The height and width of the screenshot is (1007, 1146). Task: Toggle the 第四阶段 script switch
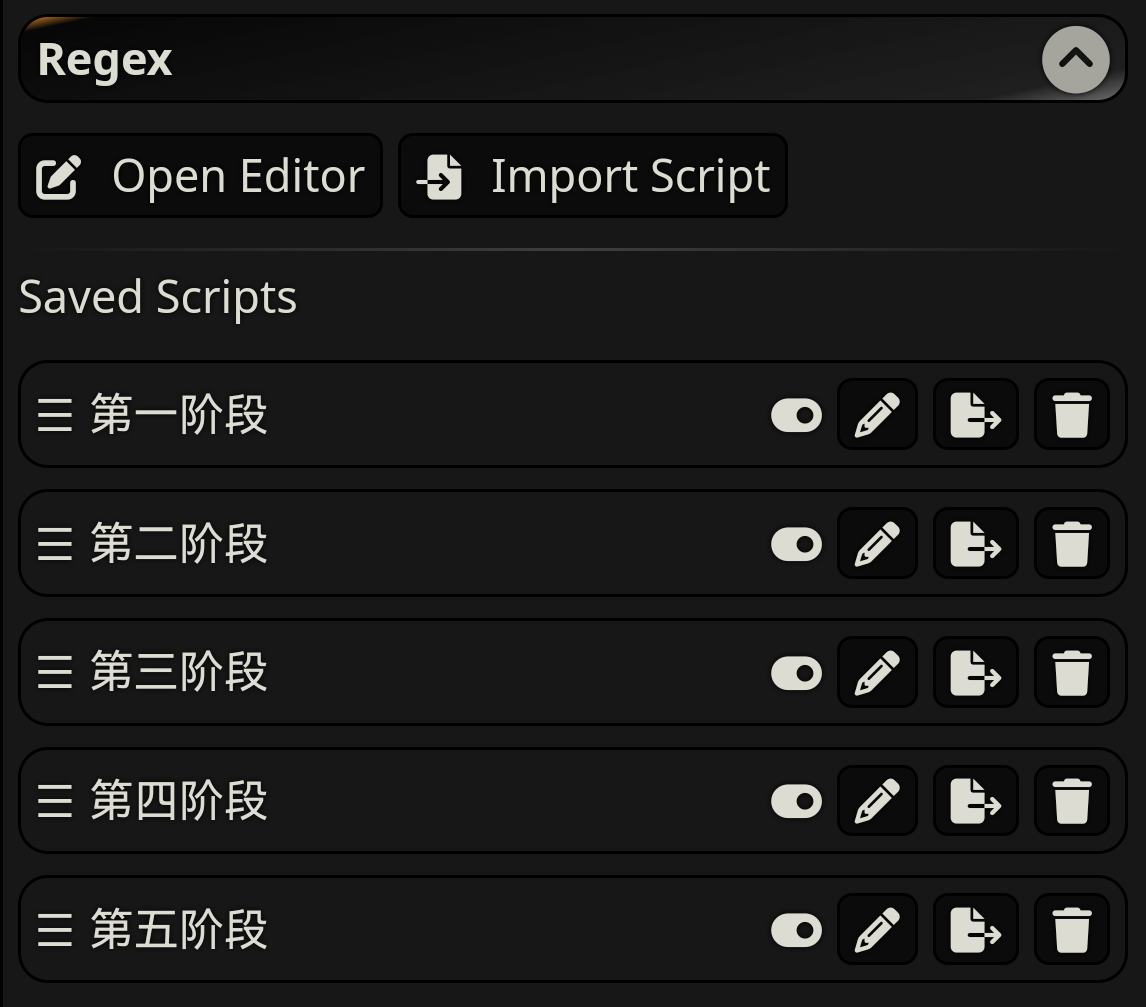point(796,801)
